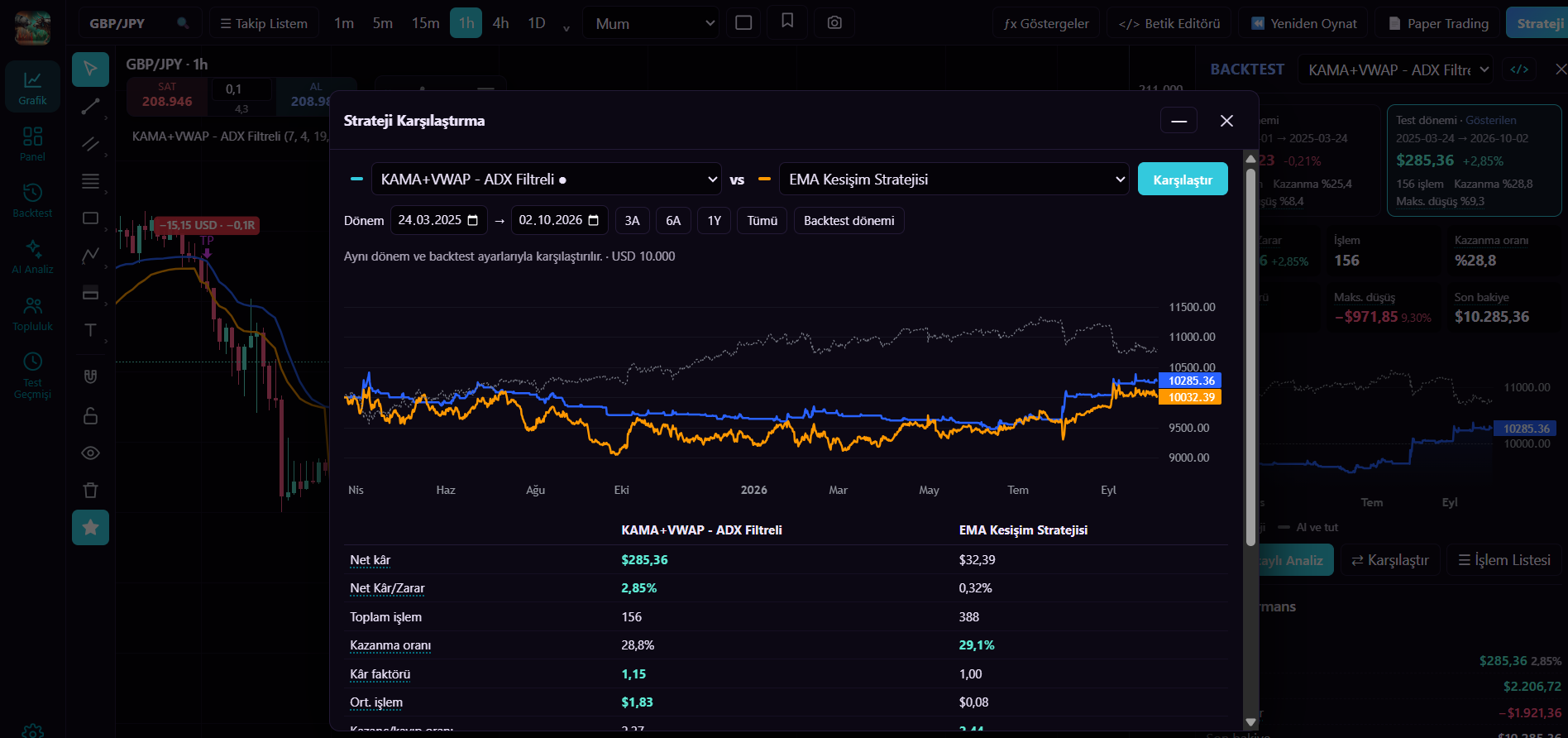Toggle the fullscreen layout square icon
Screen dimensions: 1568x738
(743, 22)
